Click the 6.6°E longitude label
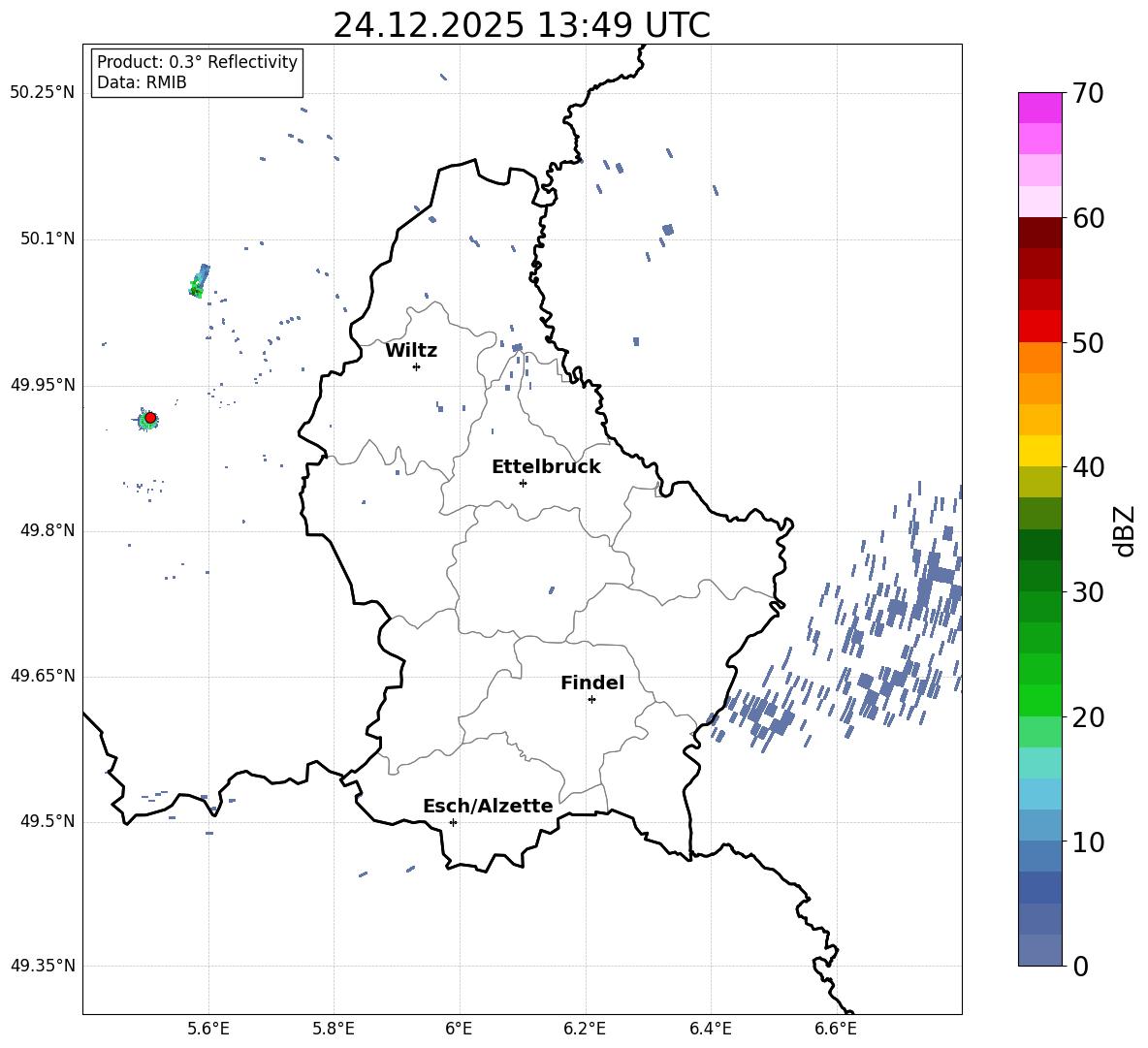 pos(836,1029)
